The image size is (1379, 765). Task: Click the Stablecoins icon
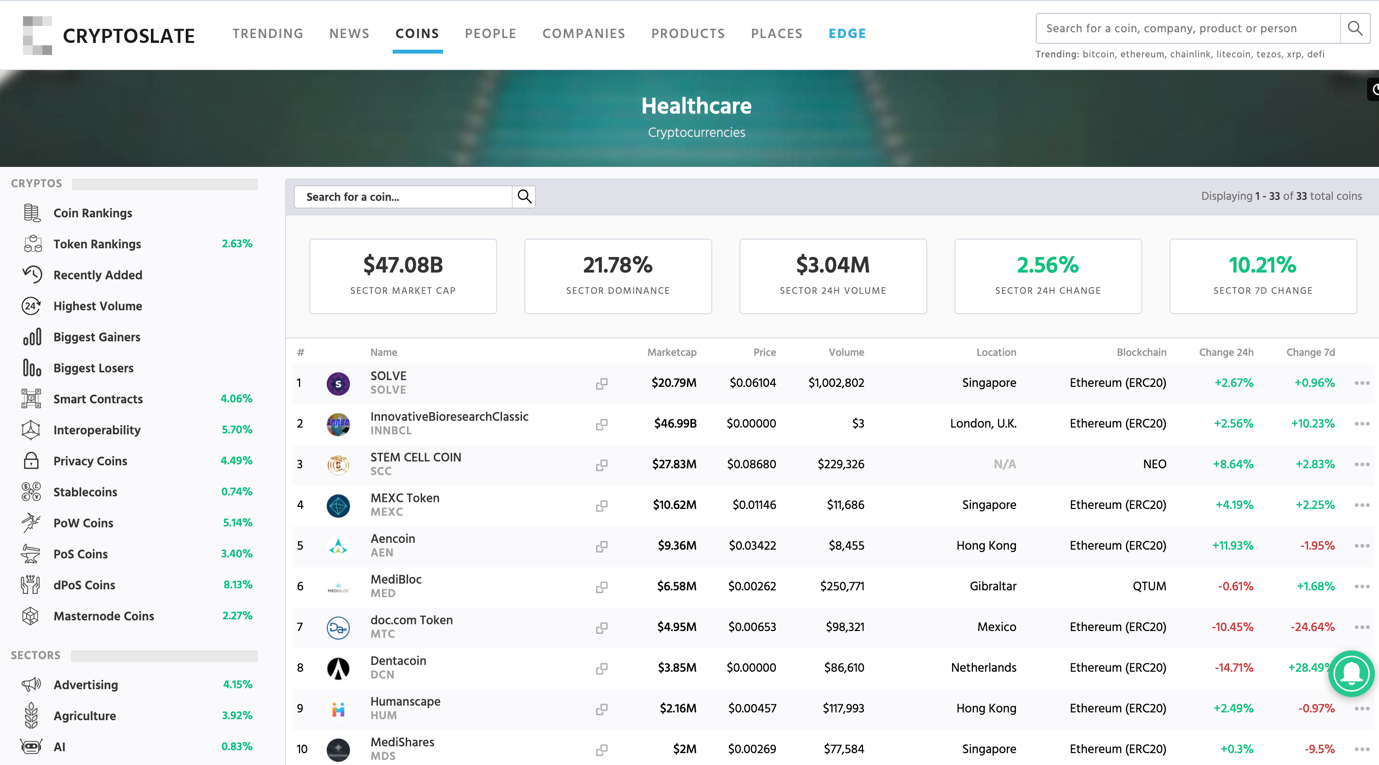tap(32, 492)
